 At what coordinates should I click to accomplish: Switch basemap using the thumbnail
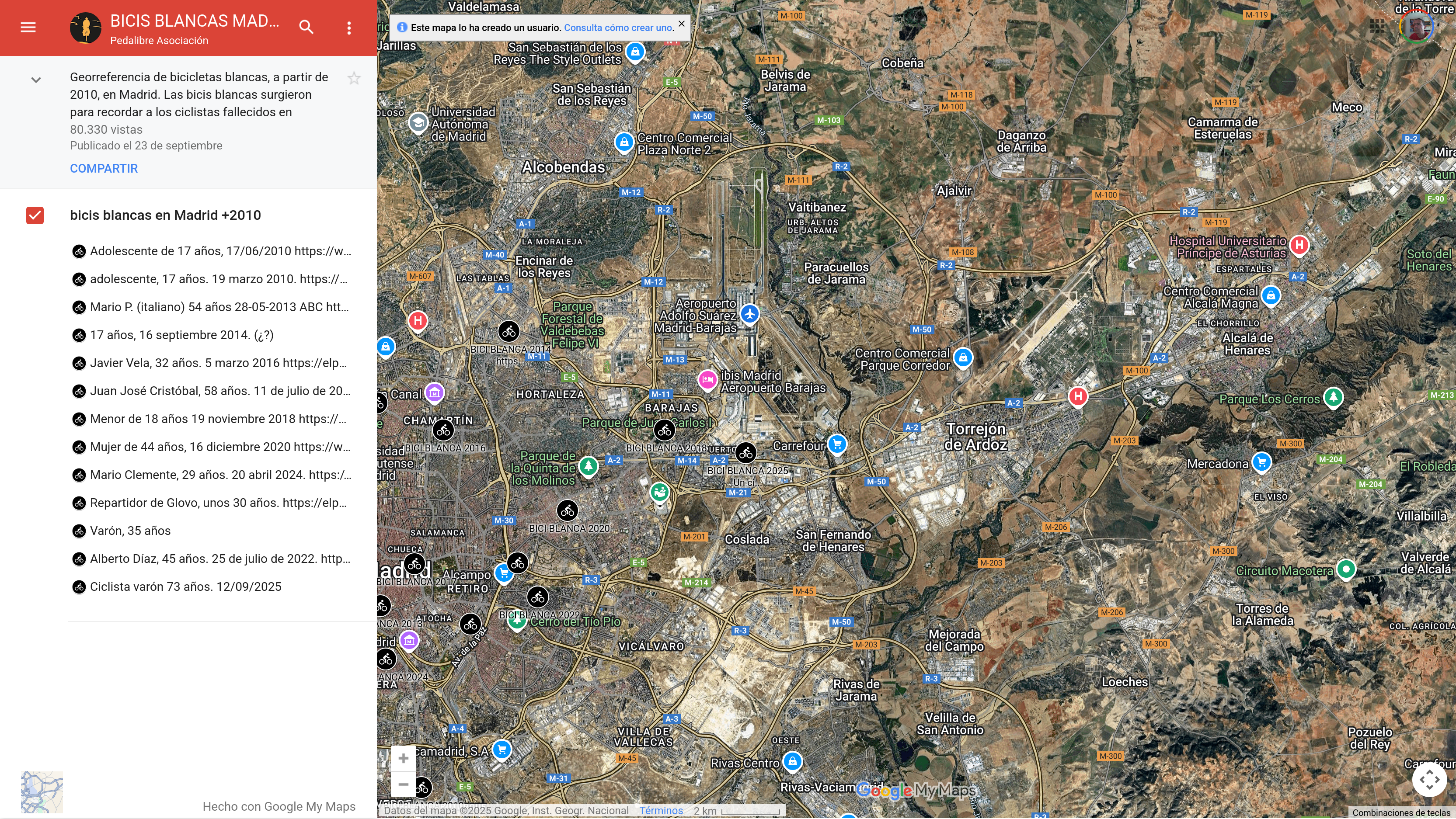point(42,792)
